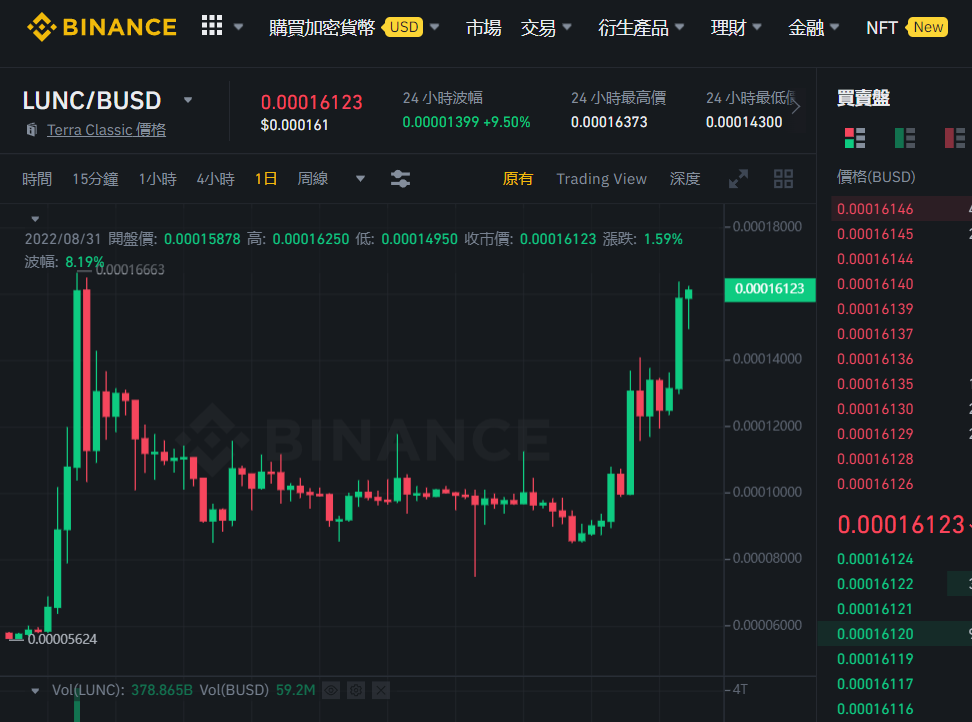Image resolution: width=972 pixels, height=722 pixels.
Task: Toggle the volume indicator eye icon
Action: pos(332,690)
